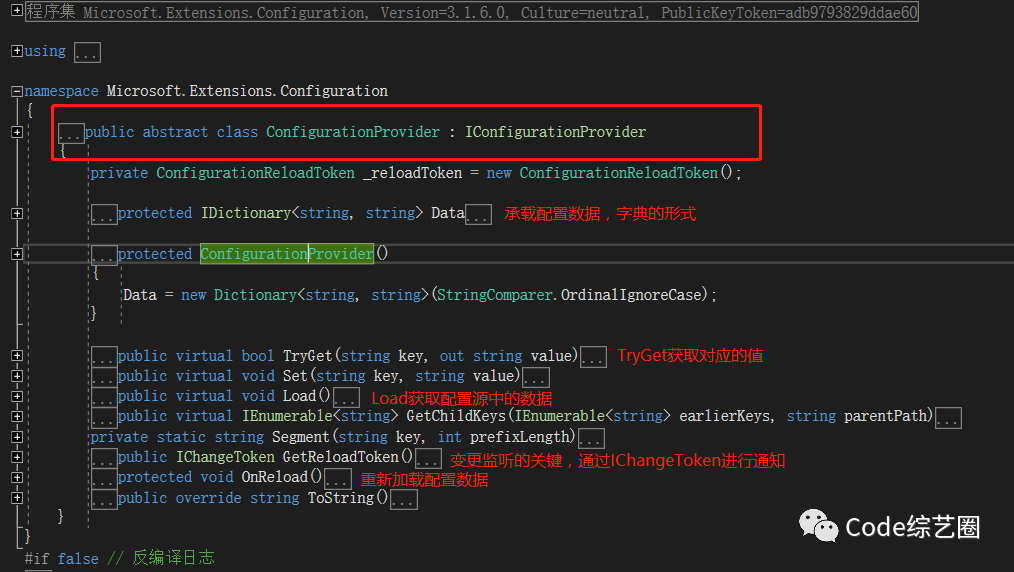Viewport: 1014px width, 572px height.
Task: Click OrdinalIgnoreCase member
Action: 631,295
